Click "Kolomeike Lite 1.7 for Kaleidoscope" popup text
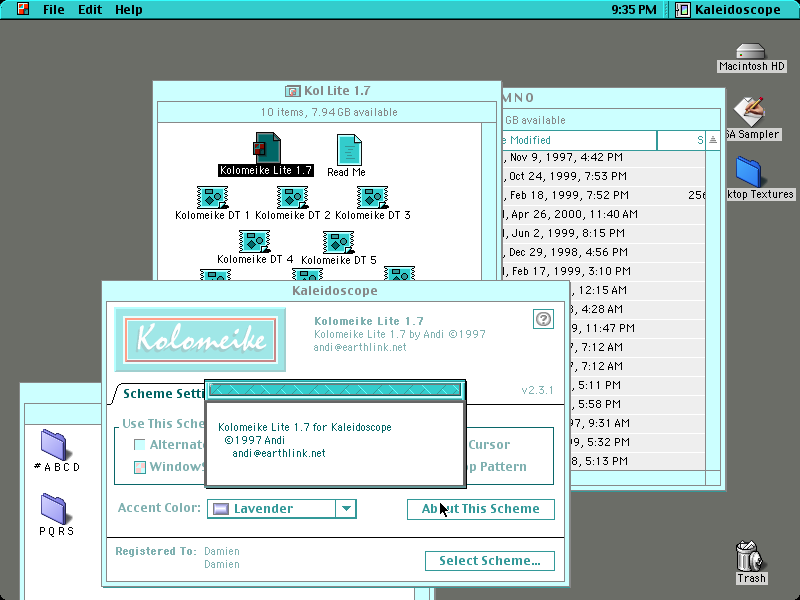The image size is (800, 600). [x=305, y=427]
